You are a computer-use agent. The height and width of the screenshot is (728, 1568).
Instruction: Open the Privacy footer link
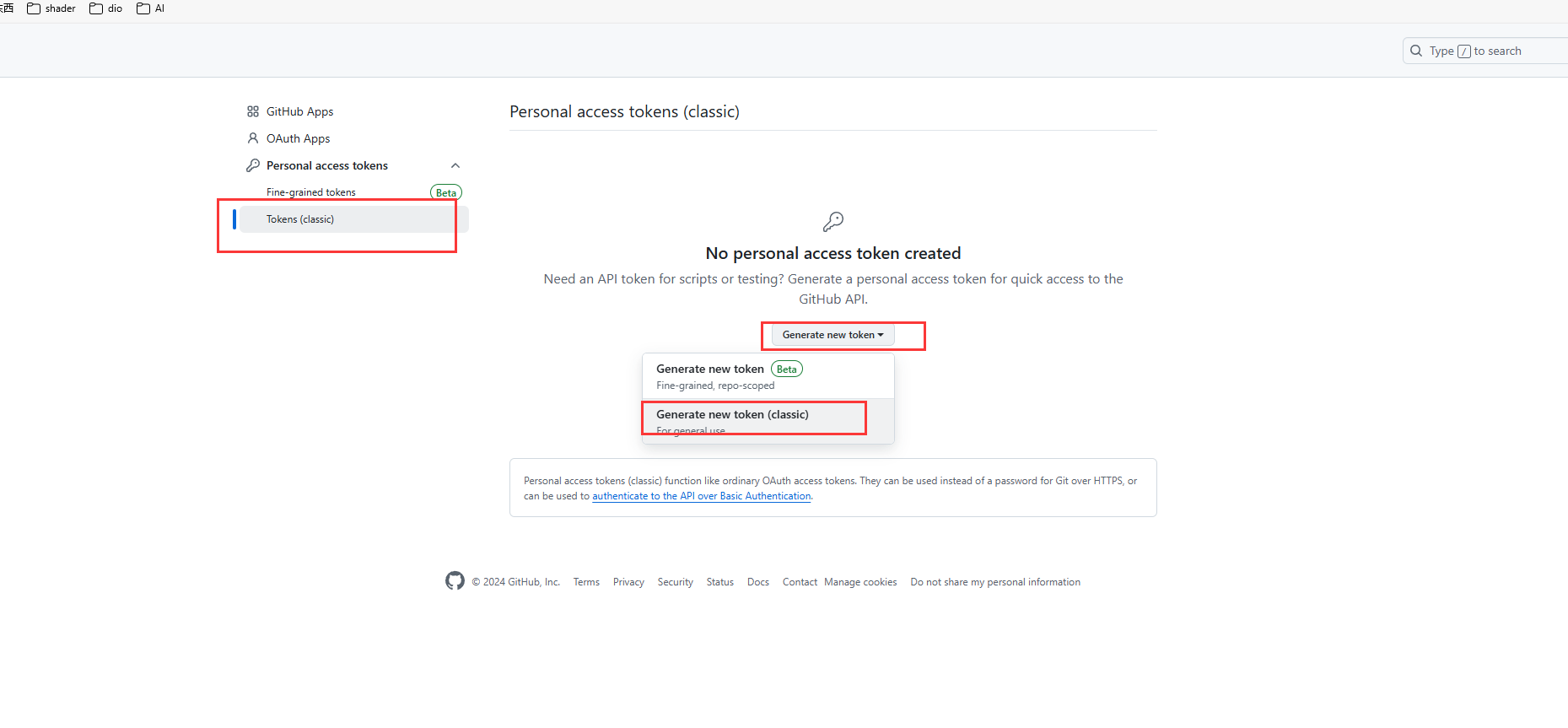coord(628,582)
